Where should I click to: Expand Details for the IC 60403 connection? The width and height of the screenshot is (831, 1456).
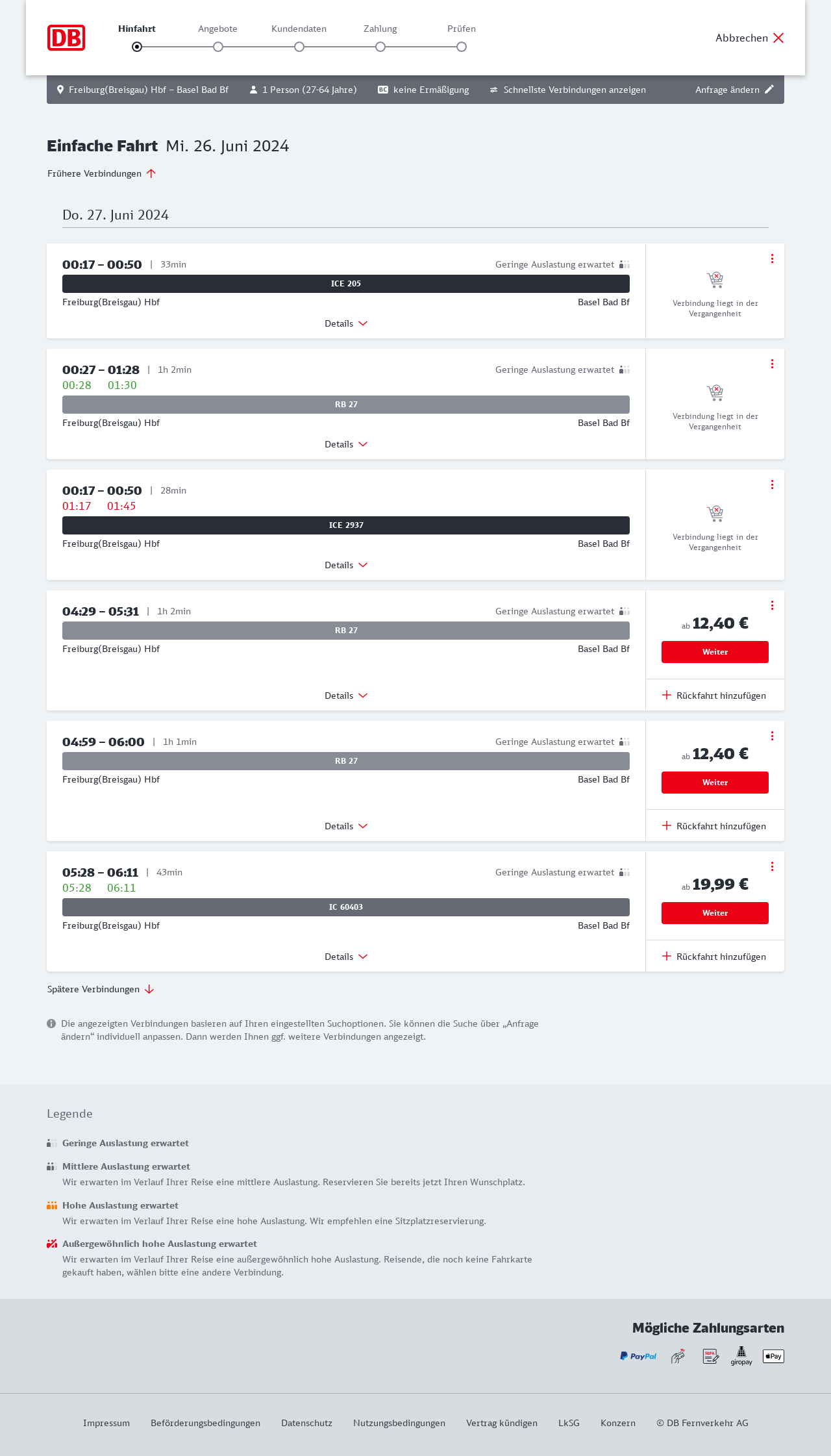[346, 957]
